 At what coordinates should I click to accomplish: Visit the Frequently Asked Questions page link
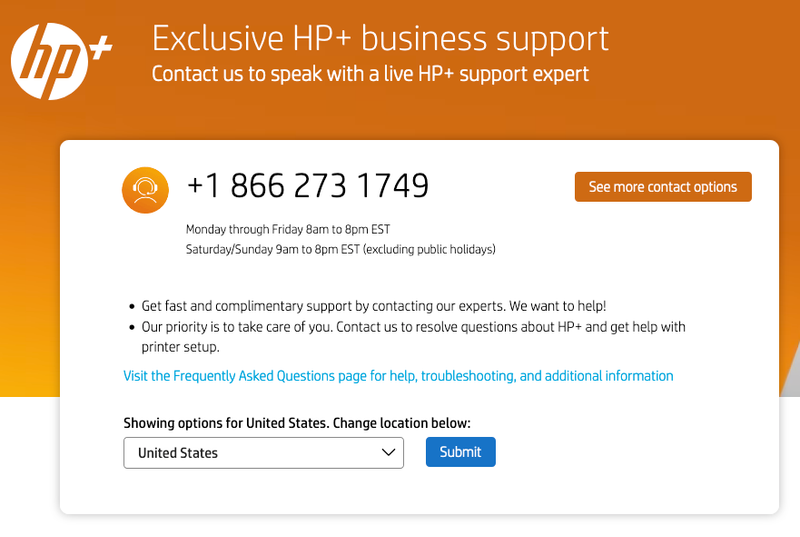coord(398,376)
